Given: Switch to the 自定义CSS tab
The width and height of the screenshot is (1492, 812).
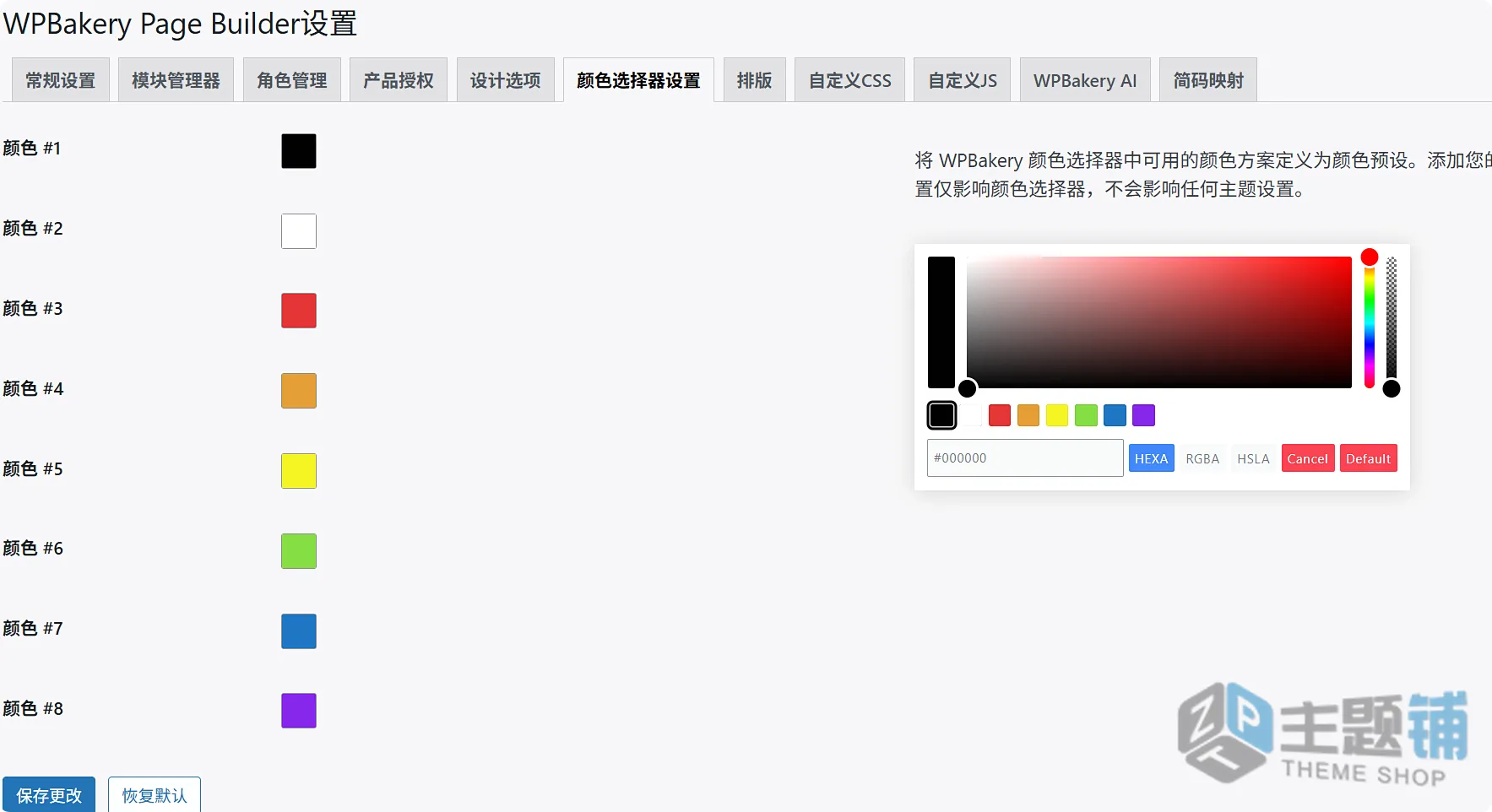Looking at the screenshot, I should (x=850, y=80).
